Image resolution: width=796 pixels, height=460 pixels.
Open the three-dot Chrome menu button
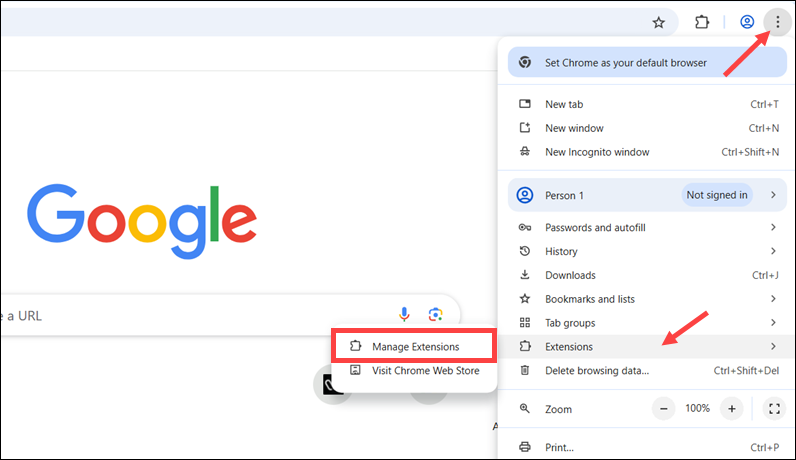pyautogui.click(x=777, y=22)
